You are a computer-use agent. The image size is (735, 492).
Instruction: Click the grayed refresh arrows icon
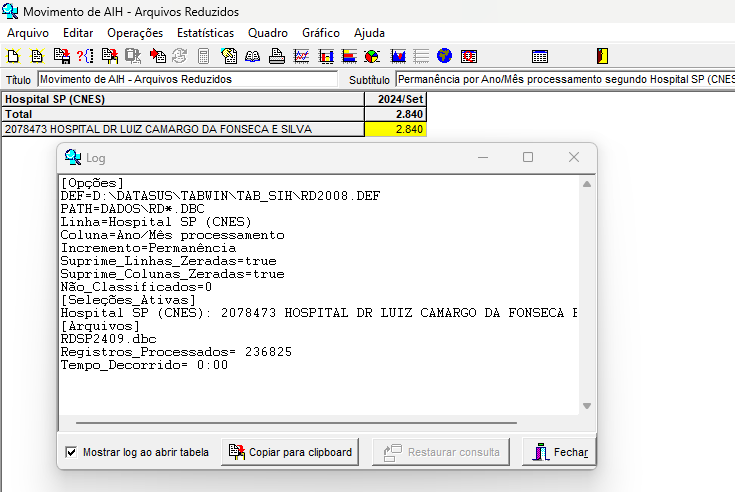coord(180,56)
